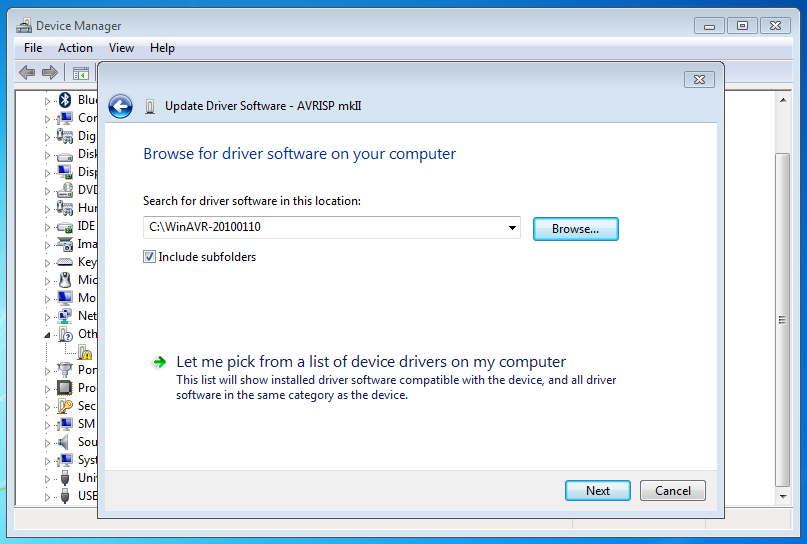Viewport: 807px width, 544px height.
Task: Select the DVD drives category icon
Action: (65, 190)
